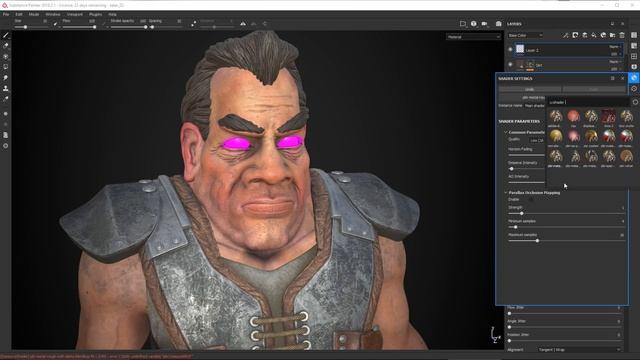Adjust the Angle Jitter slider

click(x=566, y=327)
